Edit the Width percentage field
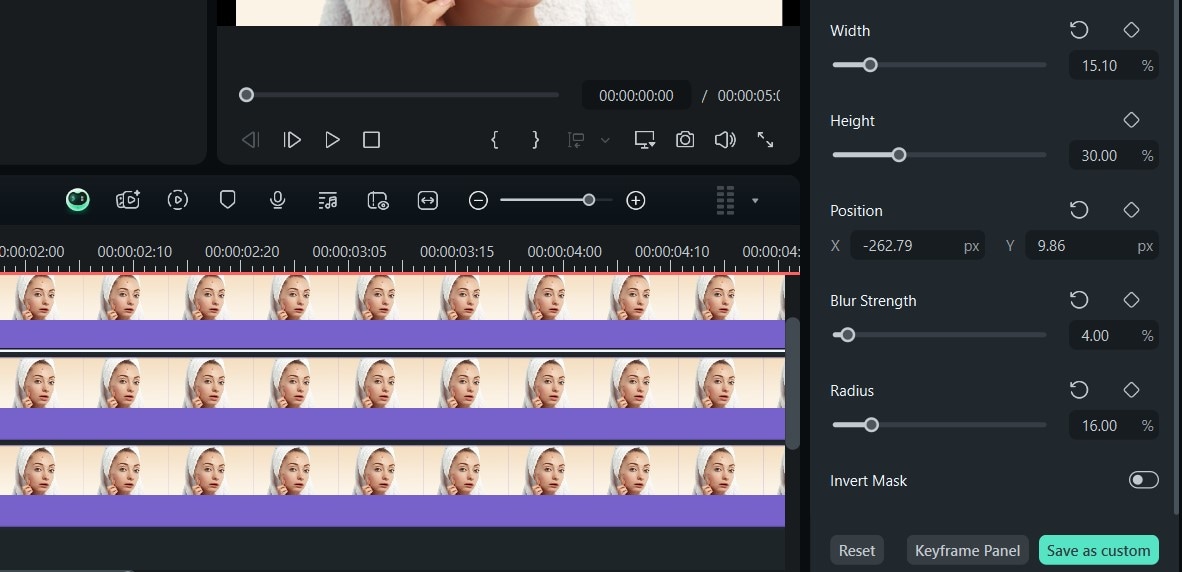Screen dimensions: 1182x572 pos(1113,66)
